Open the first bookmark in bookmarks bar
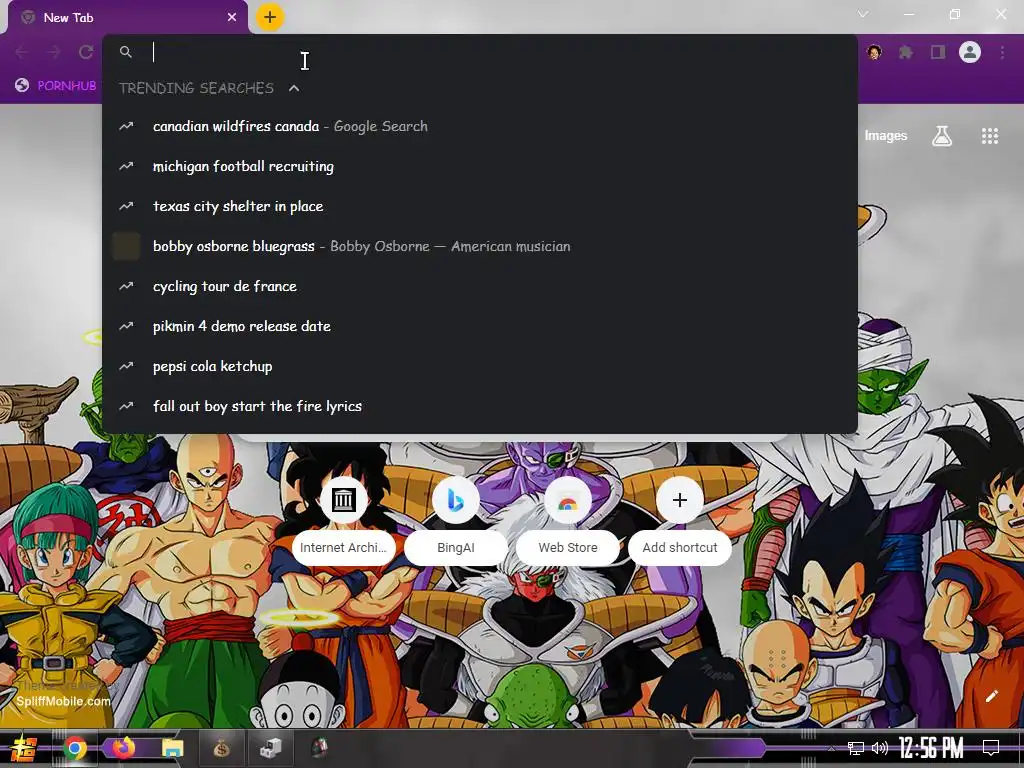The image size is (1024, 768). click(56, 86)
